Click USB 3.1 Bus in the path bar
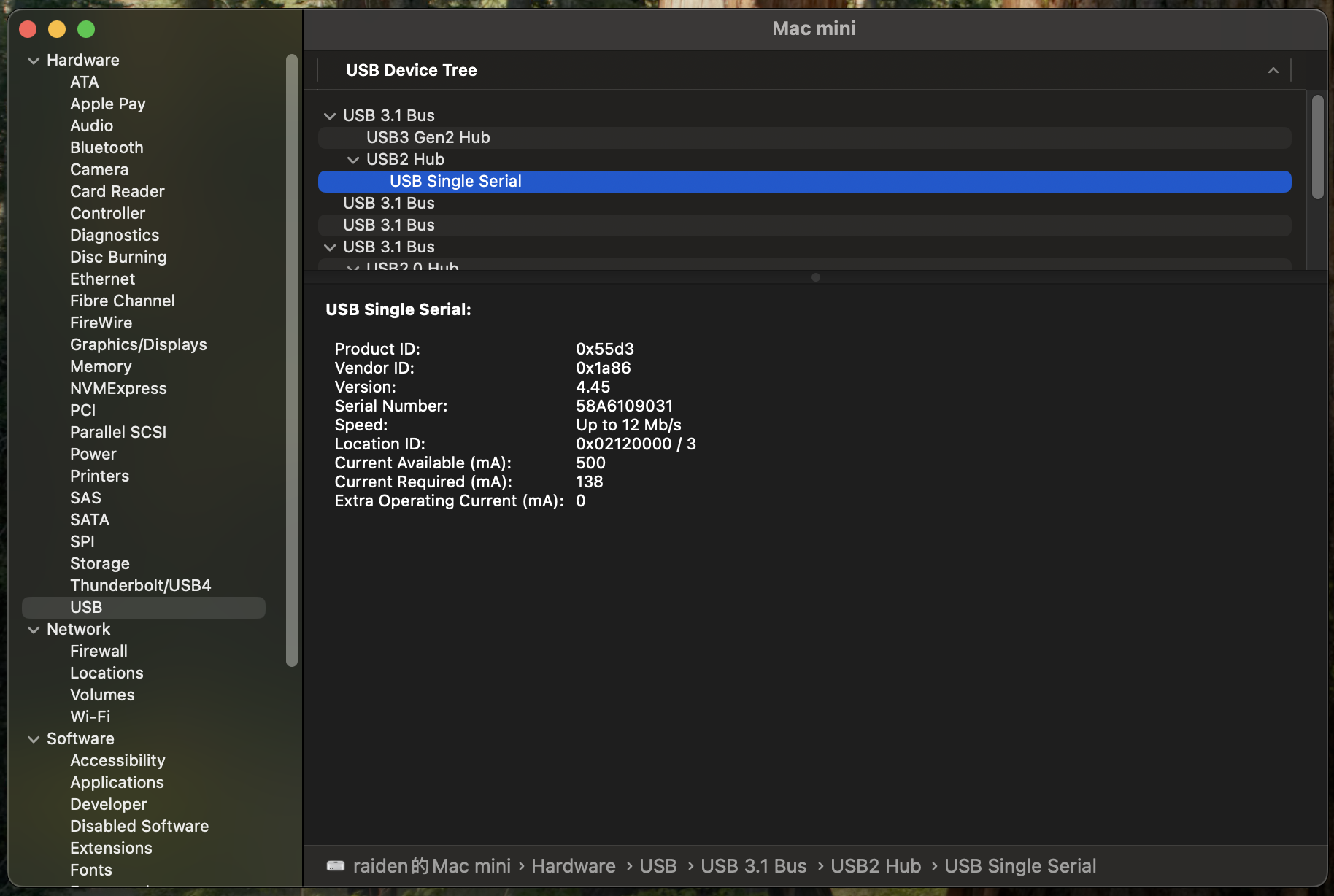Viewport: 1334px width, 896px height. pyautogui.click(x=754, y=866)
